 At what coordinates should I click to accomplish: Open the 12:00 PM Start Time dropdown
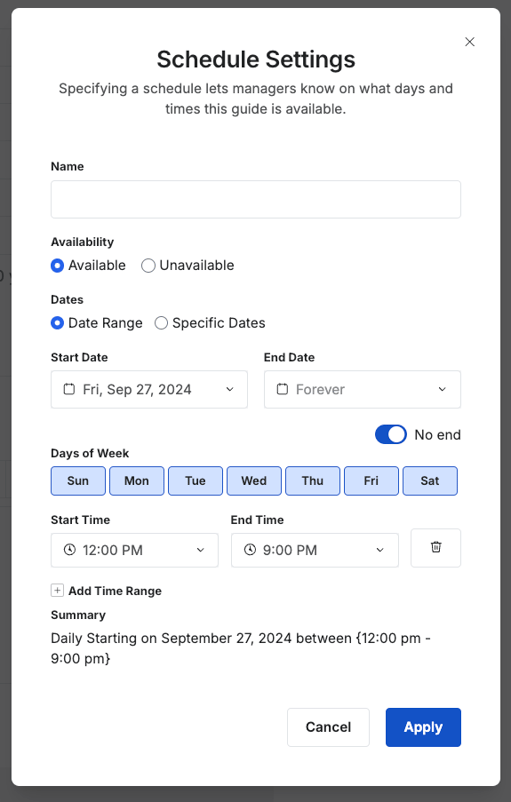coord(135,550)
